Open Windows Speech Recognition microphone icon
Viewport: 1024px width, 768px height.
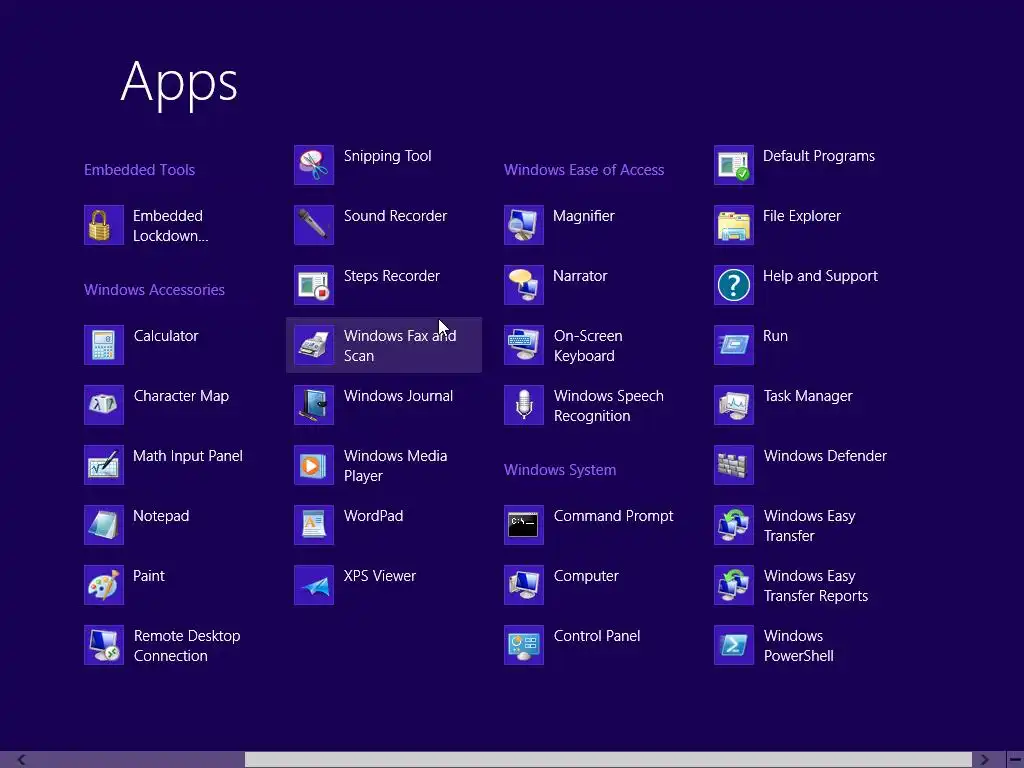pyautogui.click(x=524, y=405)
